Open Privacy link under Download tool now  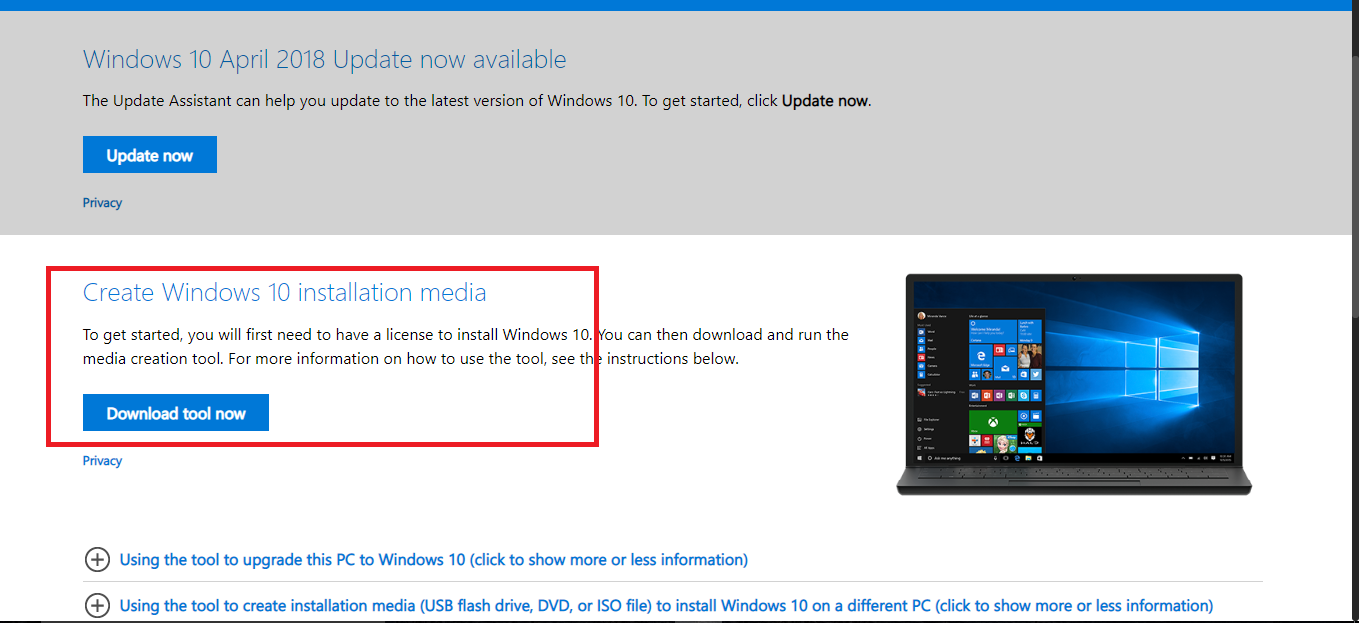(x=102, y=461)
